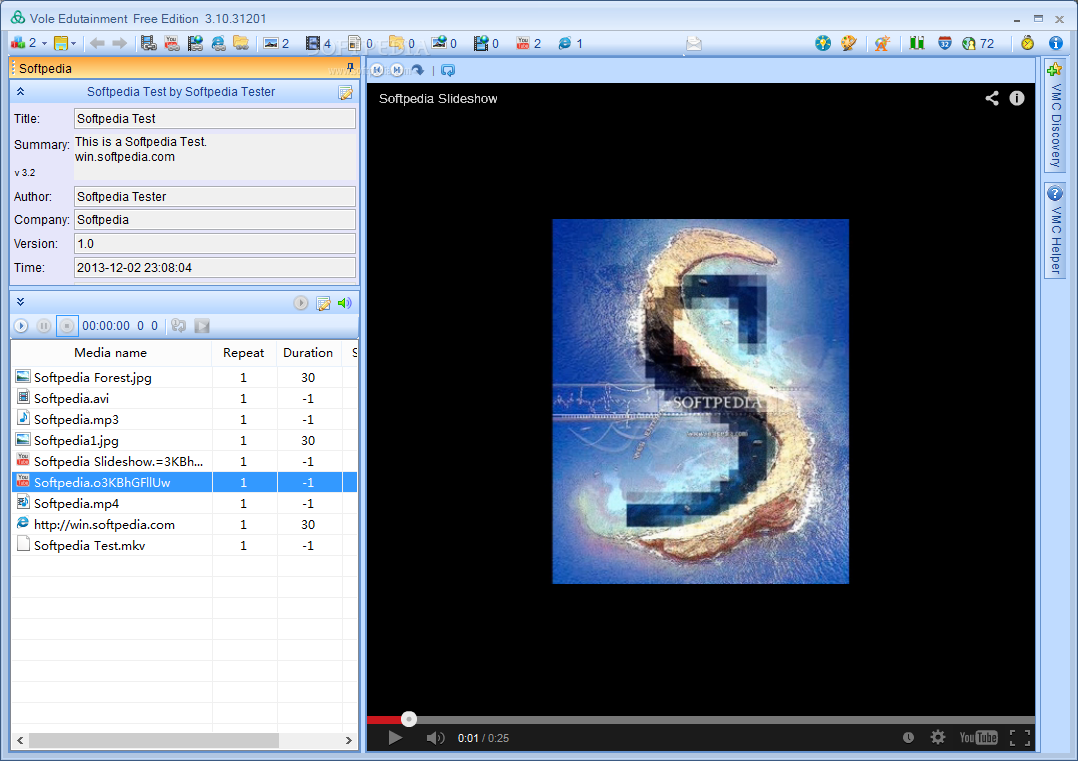Click the yellow stopwatch timer icon

(1028, 43)
